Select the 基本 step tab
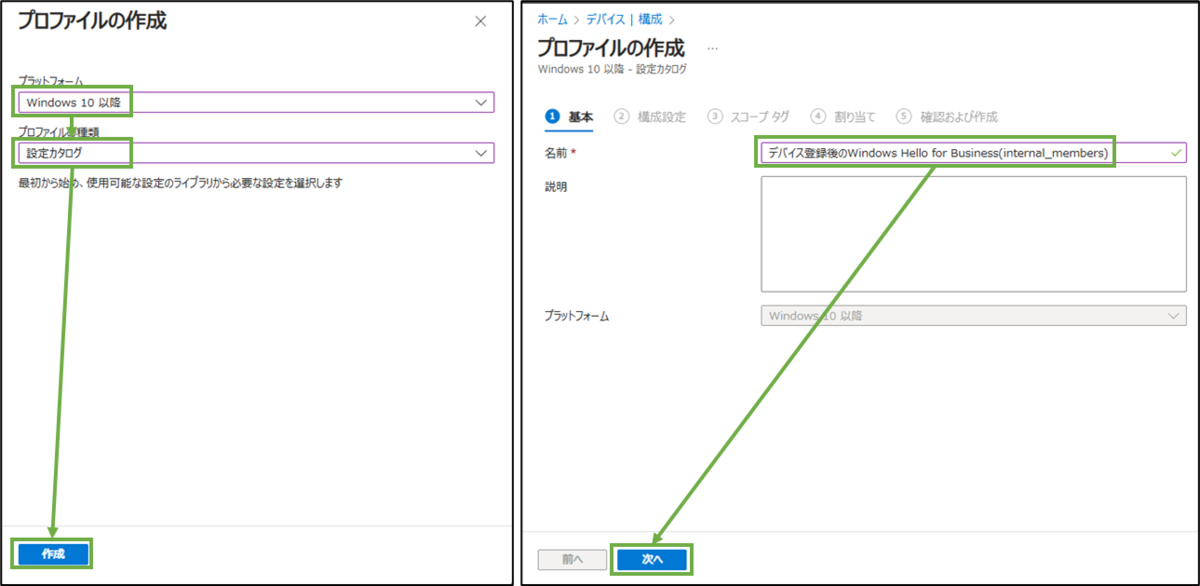 coord(569,117)
